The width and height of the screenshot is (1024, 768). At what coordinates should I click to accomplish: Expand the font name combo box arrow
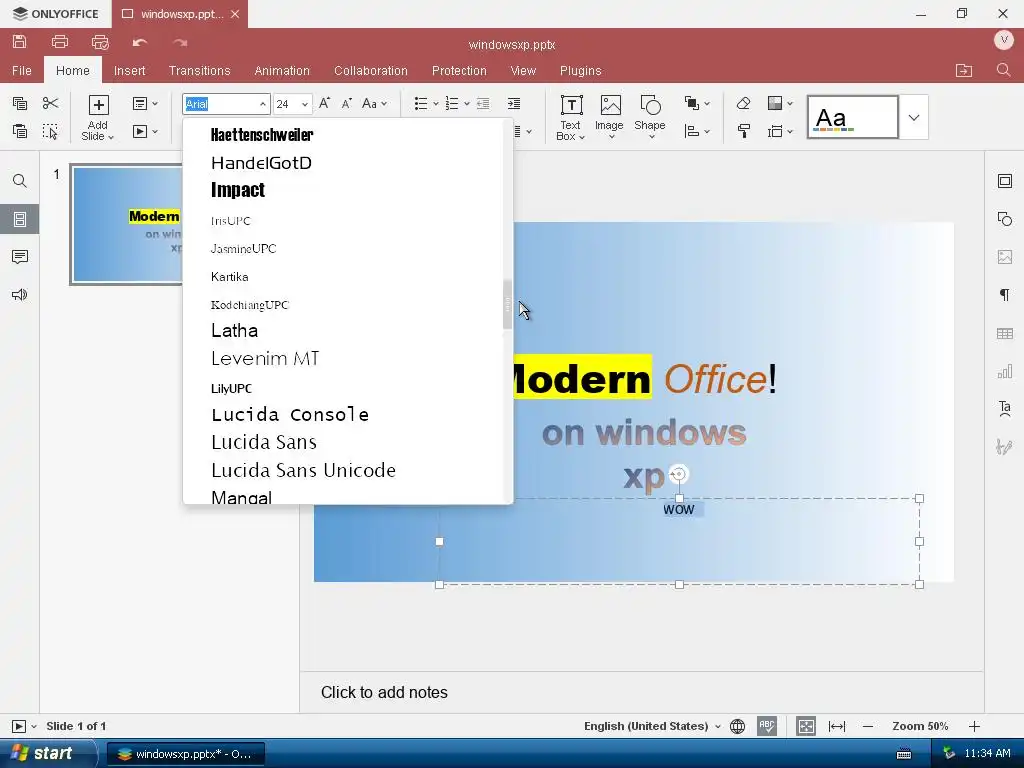tap(263, 104)
